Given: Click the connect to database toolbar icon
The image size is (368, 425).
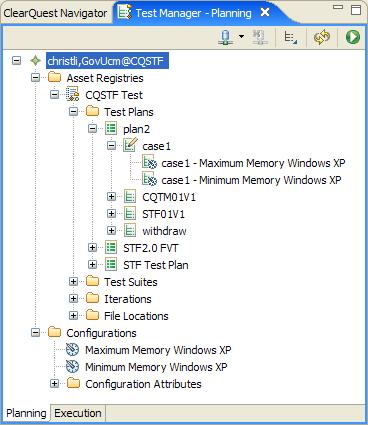Looking at the screenshot, I should 226,37.
